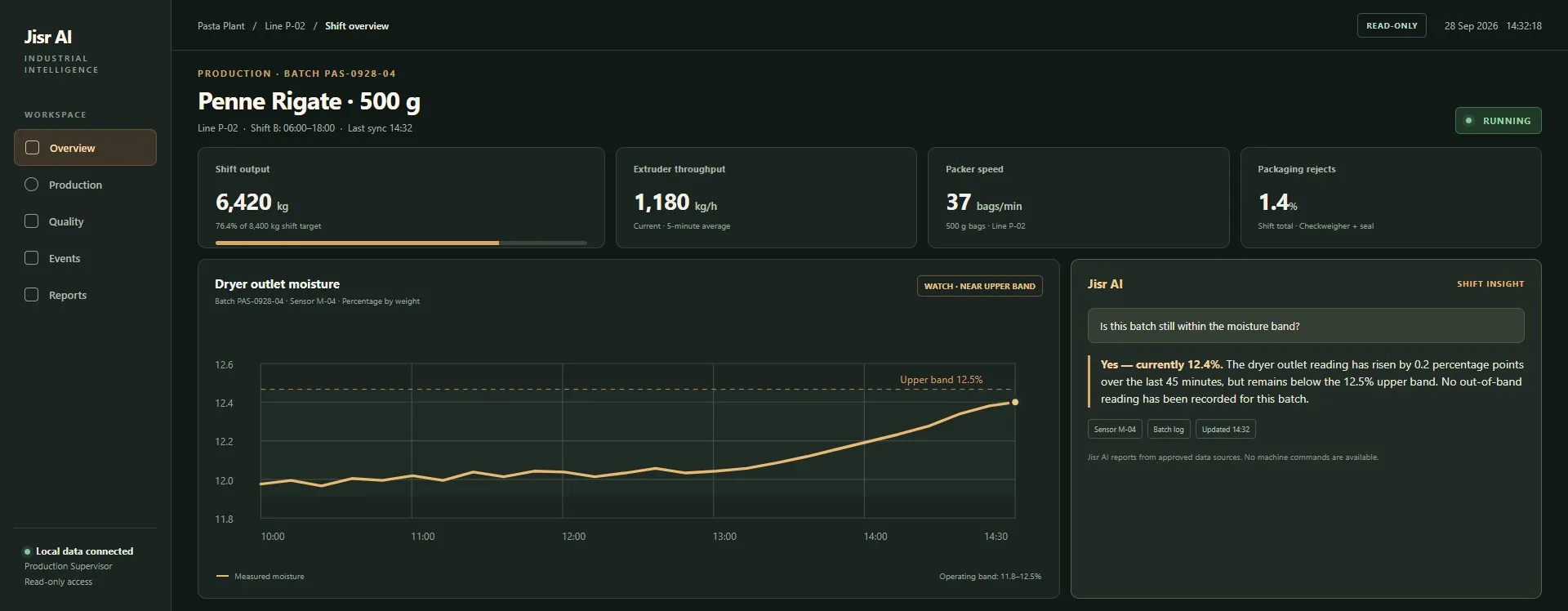Screen dimensions: 1568x611
Task: Click the Packer speed value 37
Action: (958, 203)
